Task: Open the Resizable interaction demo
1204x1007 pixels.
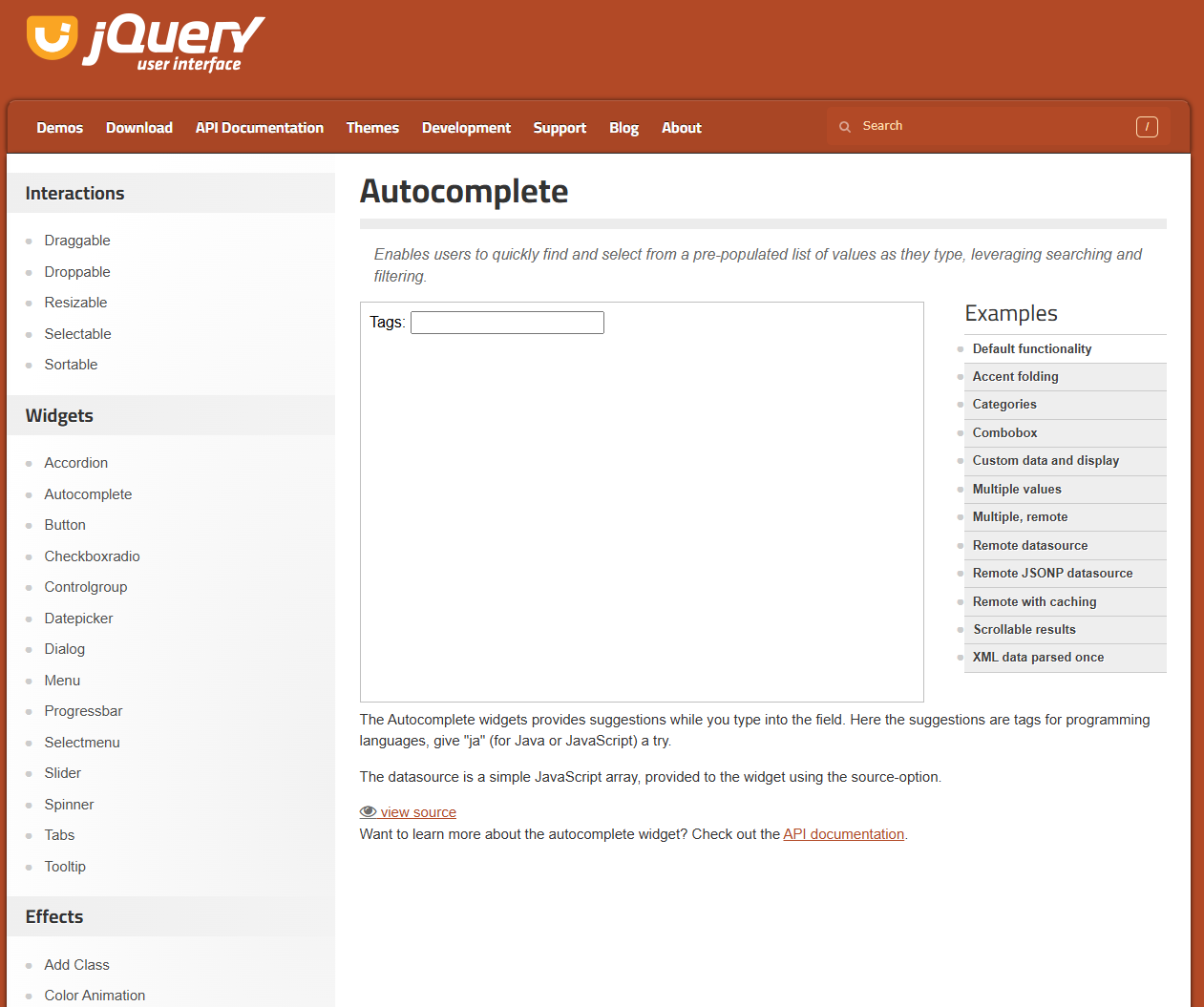Action: (75, 303)
